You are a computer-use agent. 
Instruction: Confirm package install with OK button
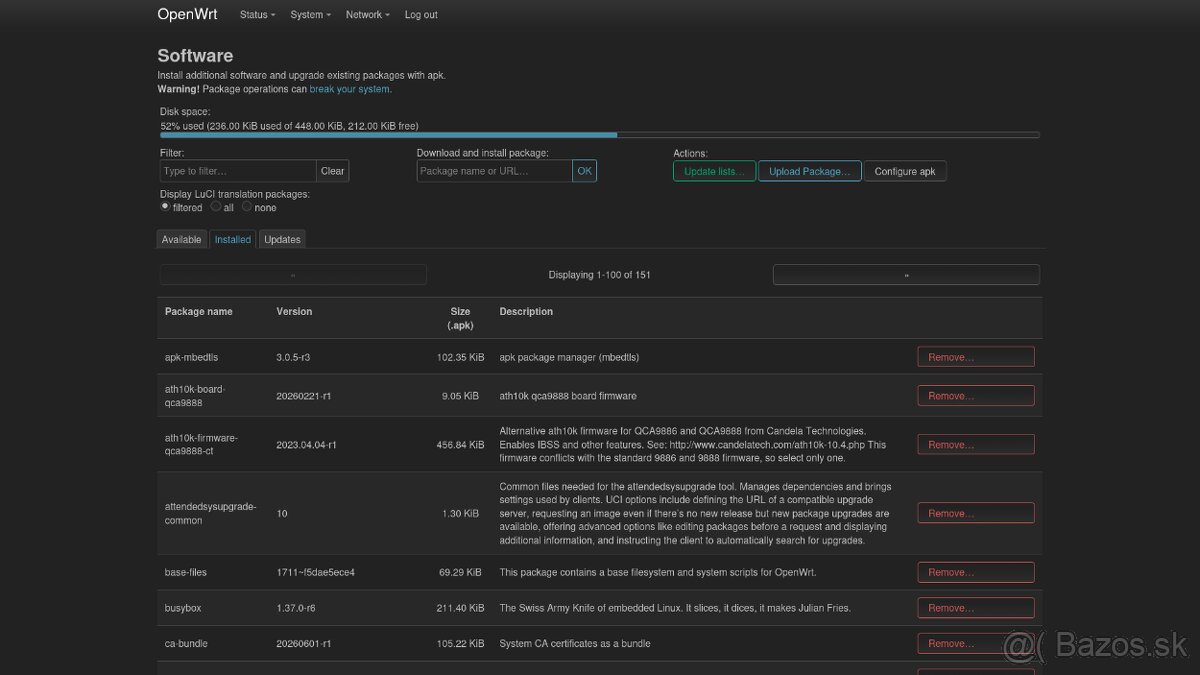[x=585, y=171]
